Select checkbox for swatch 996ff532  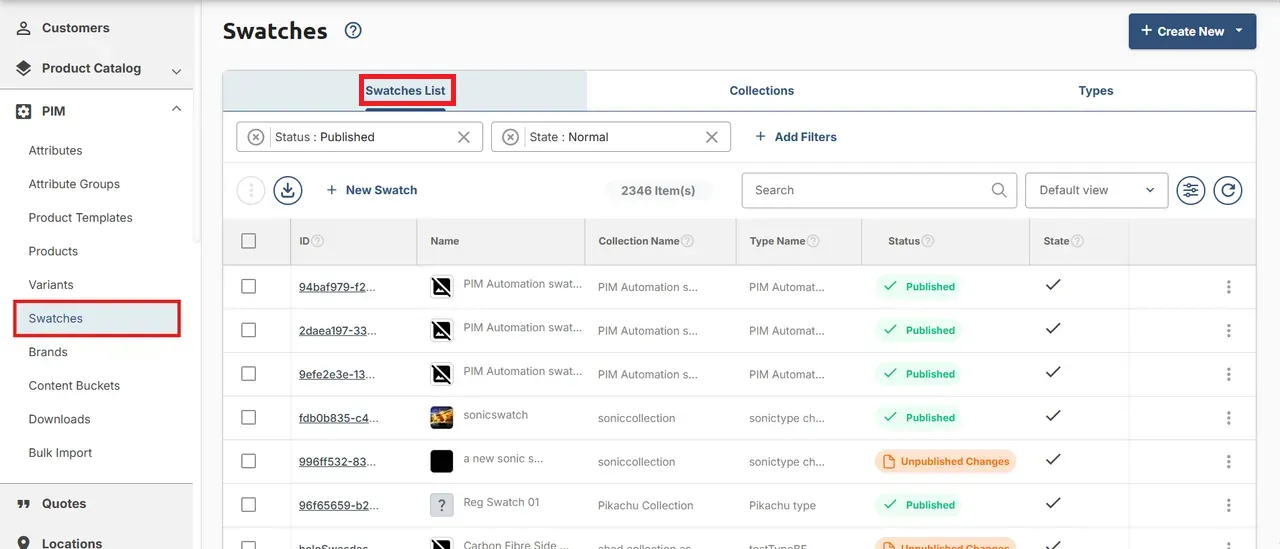(x=249, y=461)
